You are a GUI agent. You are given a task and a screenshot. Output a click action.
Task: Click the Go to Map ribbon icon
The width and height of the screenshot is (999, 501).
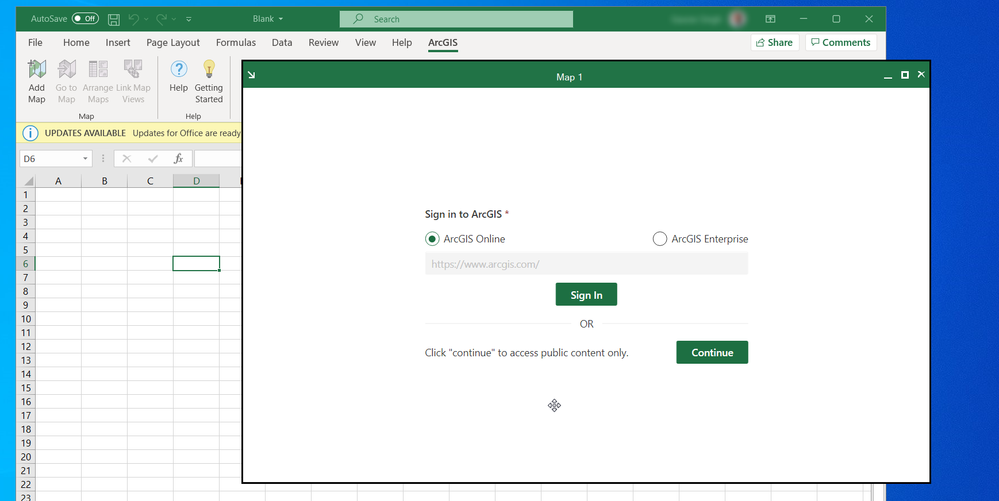[66, 69]
